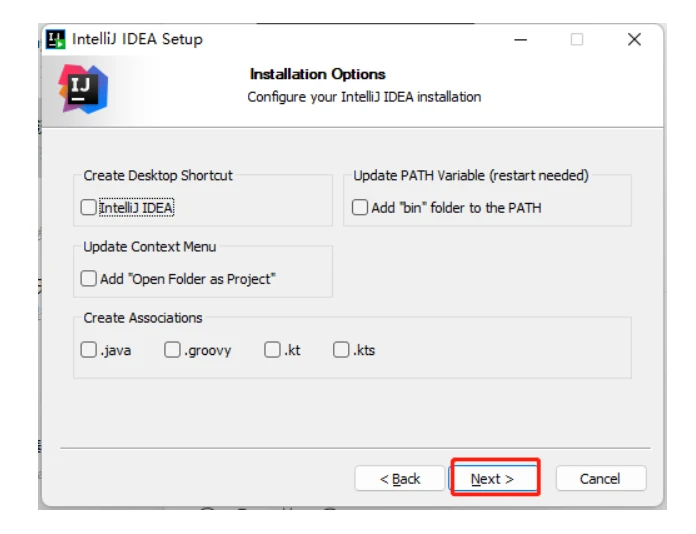Enable the .kts file association
This screenshot has height=534, width=696.
[x=342, y=350]
